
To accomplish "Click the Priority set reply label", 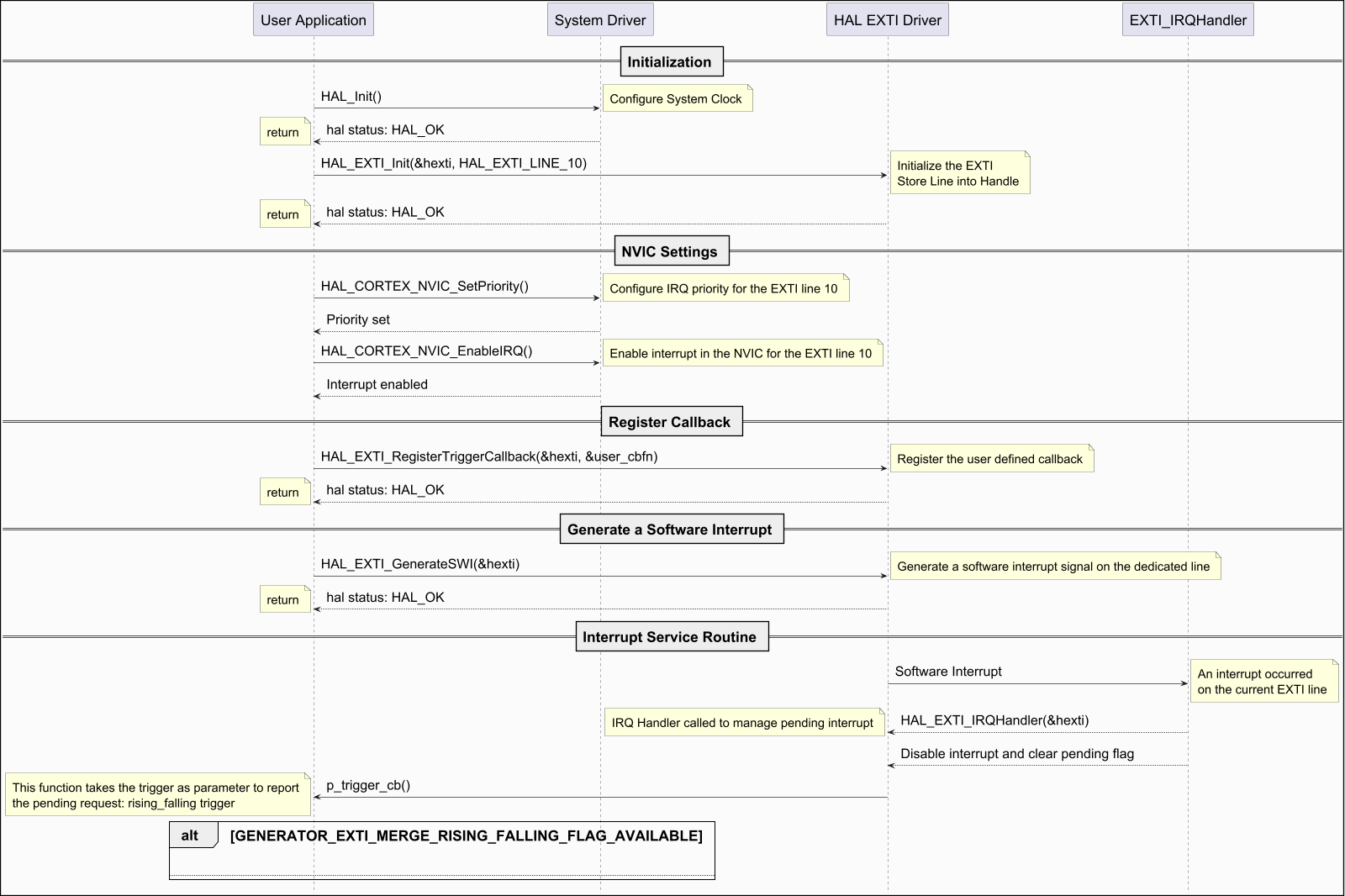I will (358, 319).
